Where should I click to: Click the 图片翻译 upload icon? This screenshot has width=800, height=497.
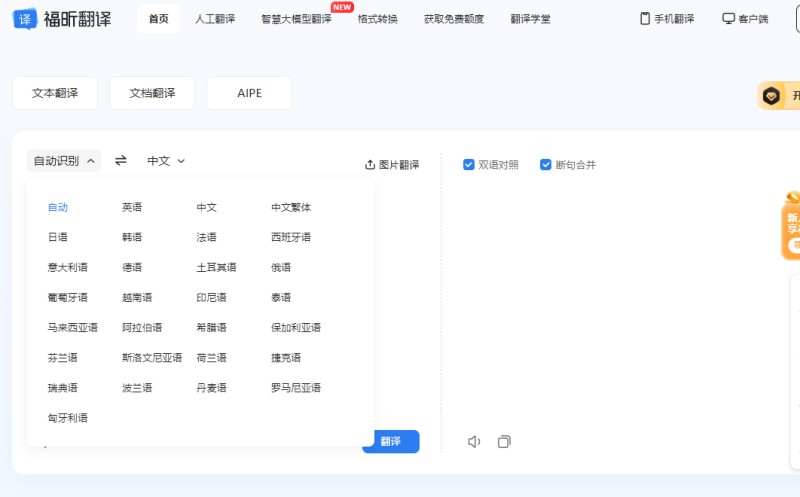[370, 165]
